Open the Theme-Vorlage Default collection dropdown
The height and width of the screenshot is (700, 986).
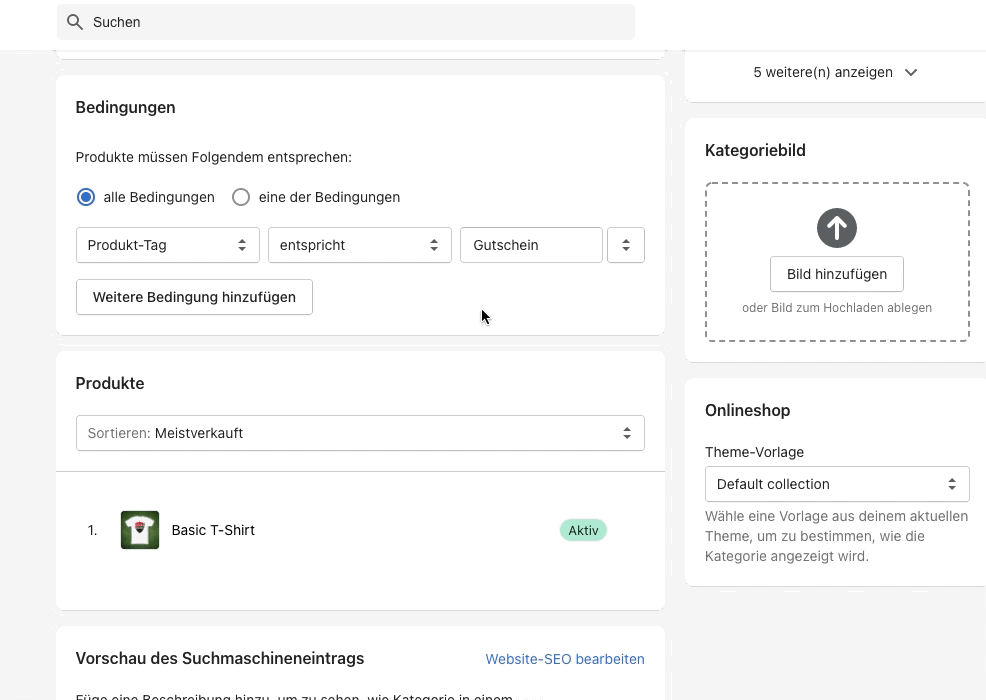pyautogui.click(x=836, y=484)
